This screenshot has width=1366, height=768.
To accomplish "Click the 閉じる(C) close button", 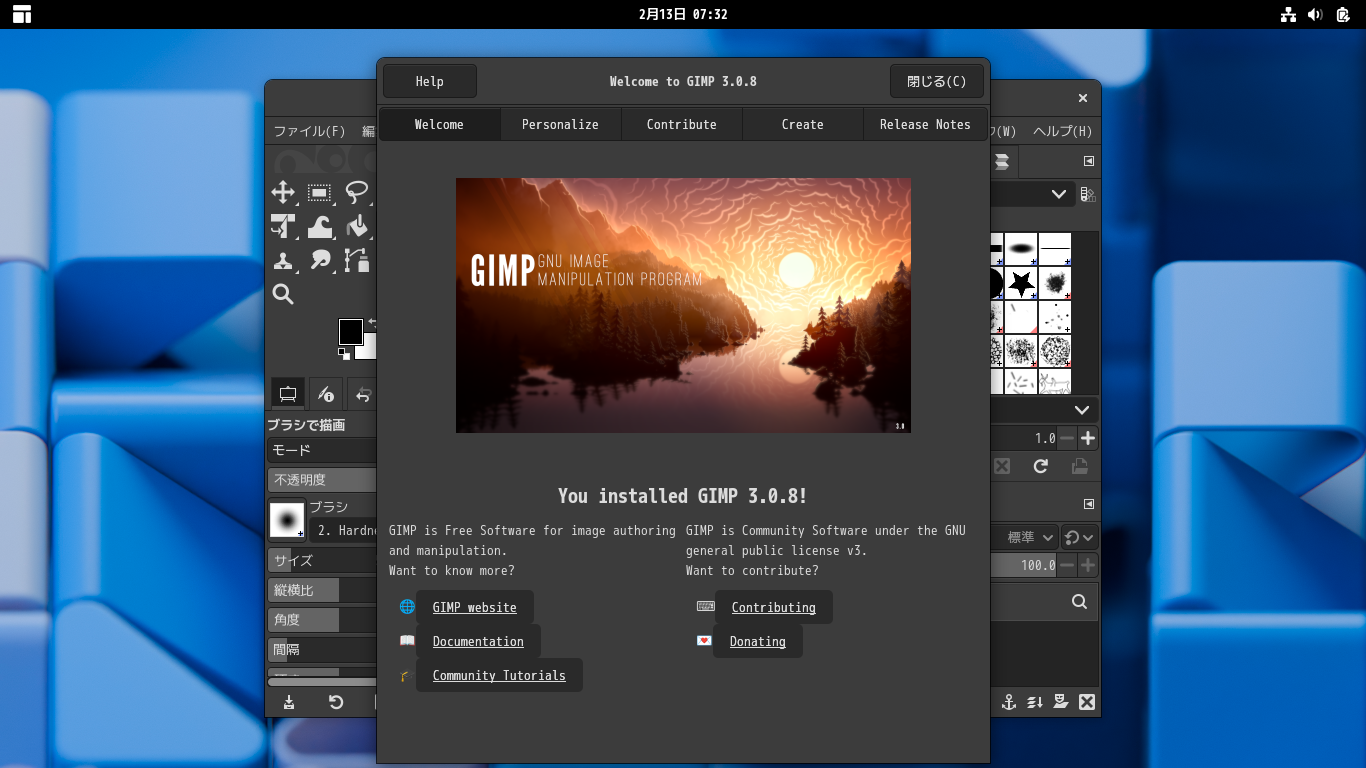I will click(937, 81).
